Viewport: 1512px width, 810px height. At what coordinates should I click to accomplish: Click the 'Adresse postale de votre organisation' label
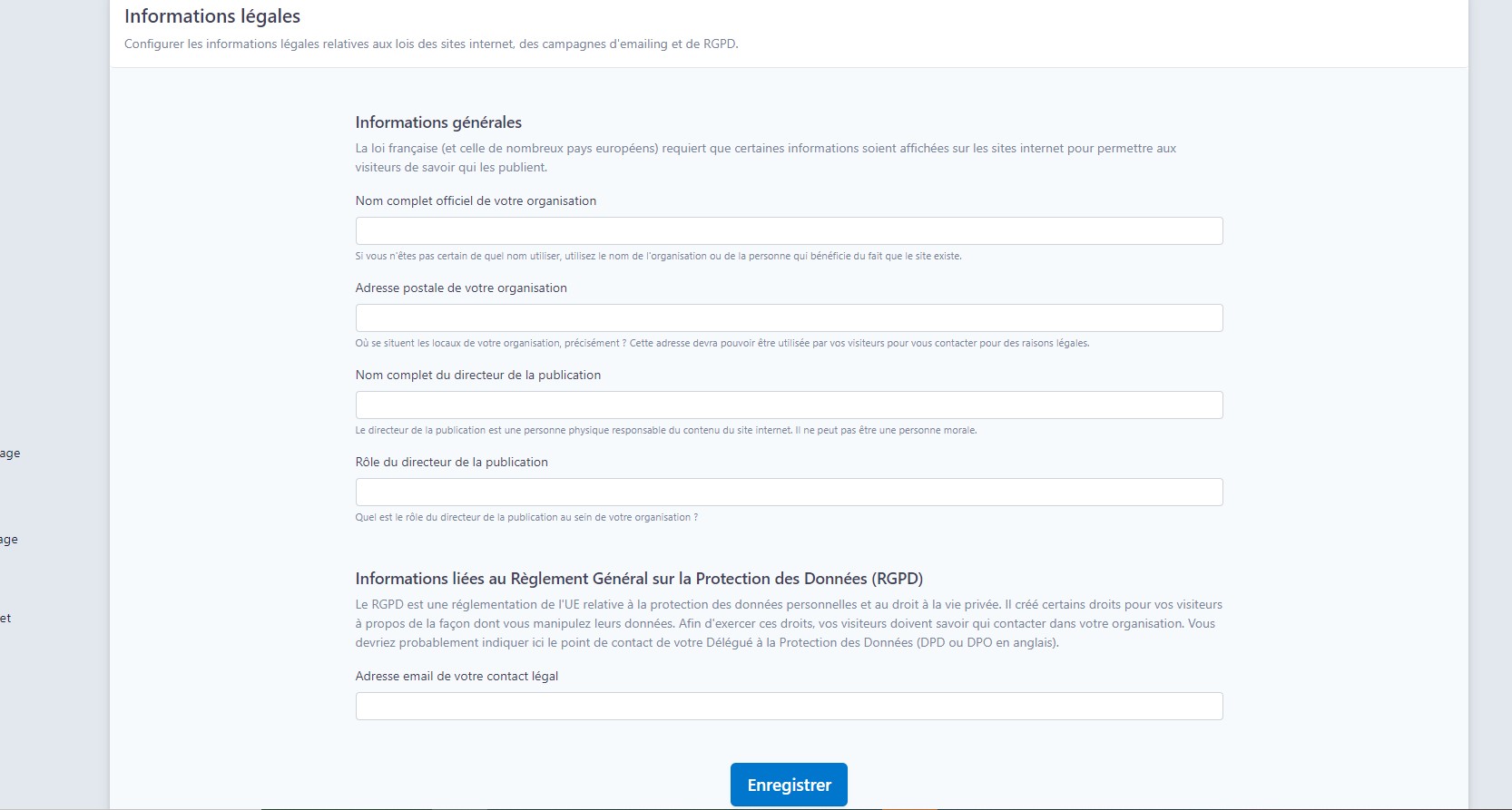[461, 288]
